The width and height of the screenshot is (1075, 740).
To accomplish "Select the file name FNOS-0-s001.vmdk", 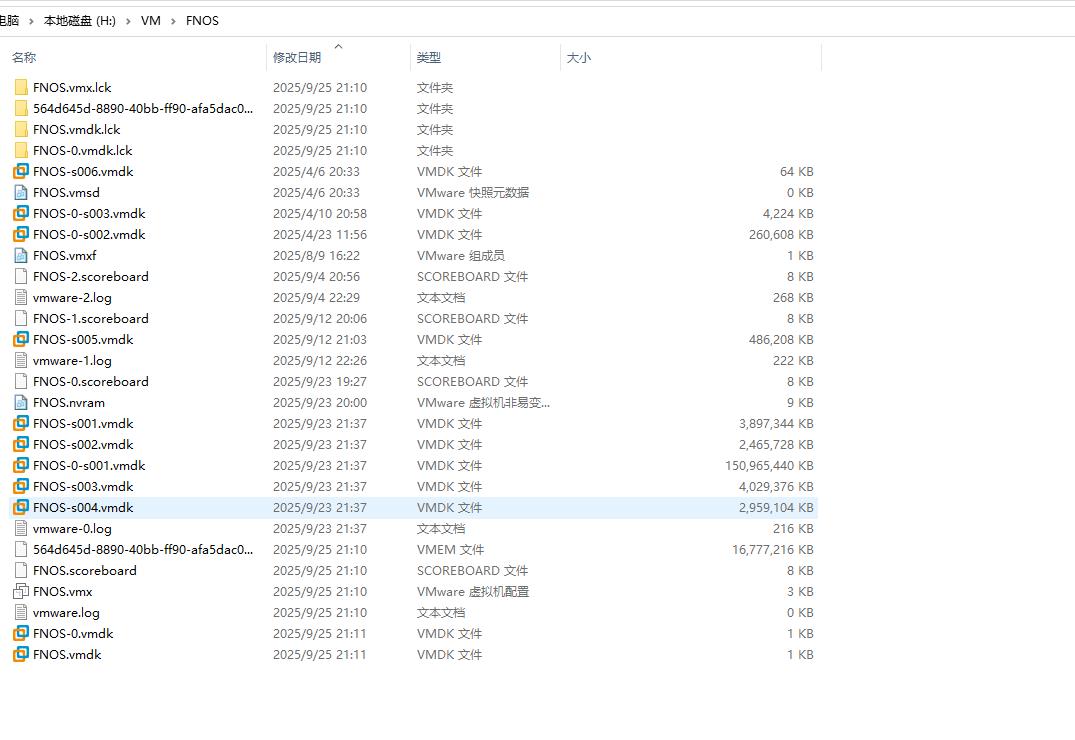I will point(89,466).
